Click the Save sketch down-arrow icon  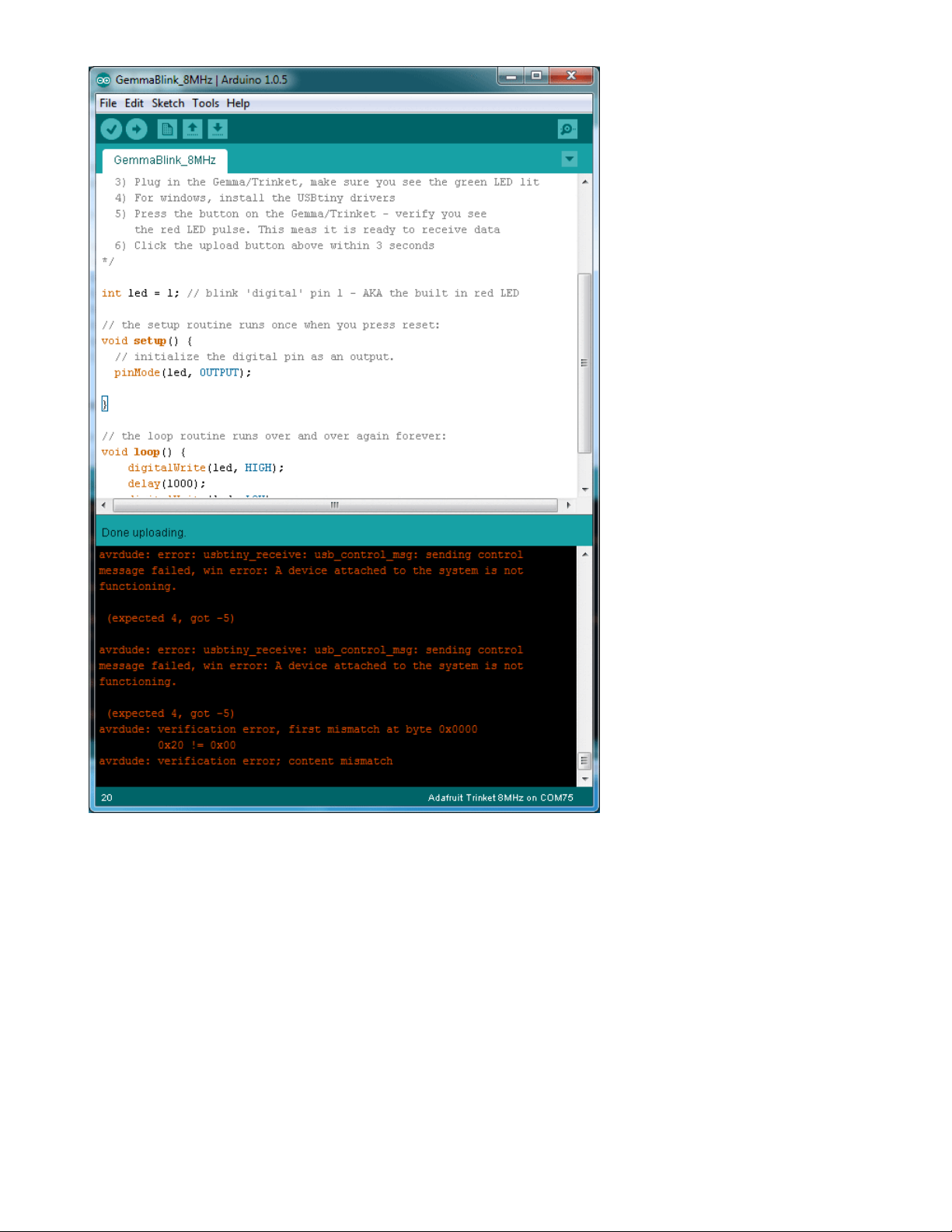218,129
